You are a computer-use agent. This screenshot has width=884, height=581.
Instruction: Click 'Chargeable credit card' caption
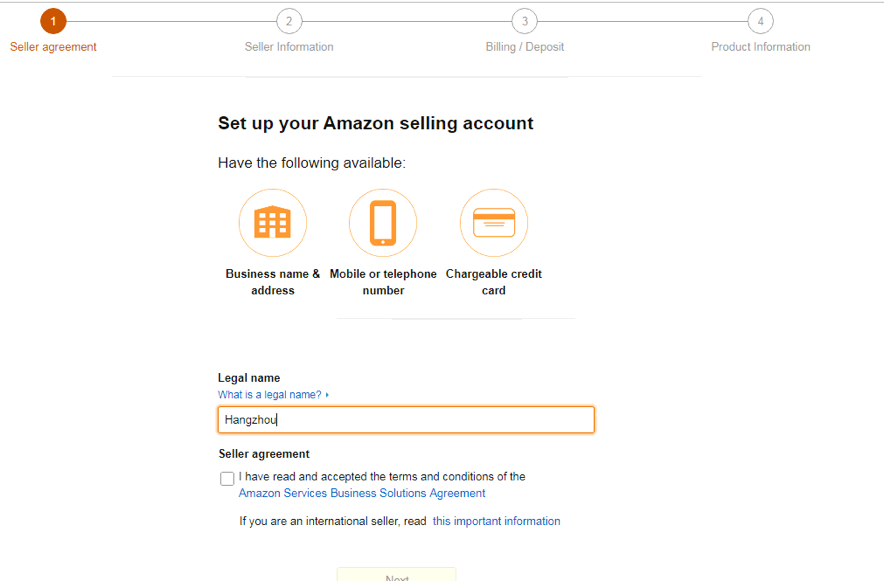click(494, 282)
